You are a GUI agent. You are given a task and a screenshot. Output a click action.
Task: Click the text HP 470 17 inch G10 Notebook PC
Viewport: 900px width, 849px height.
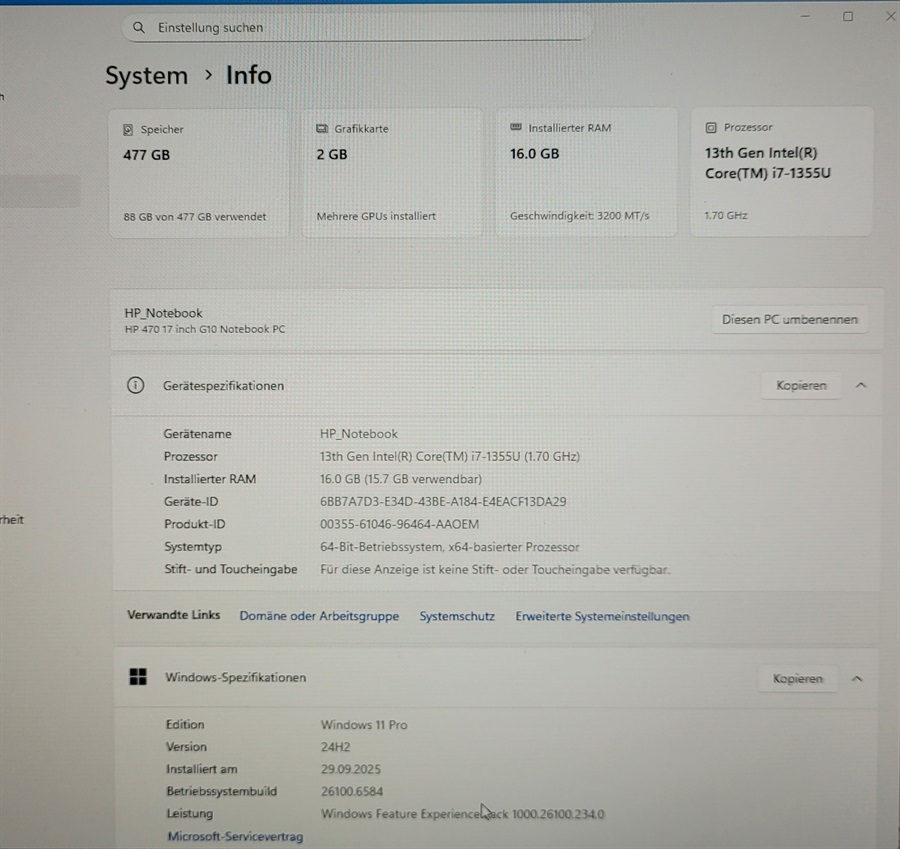(x=205, y=329)
